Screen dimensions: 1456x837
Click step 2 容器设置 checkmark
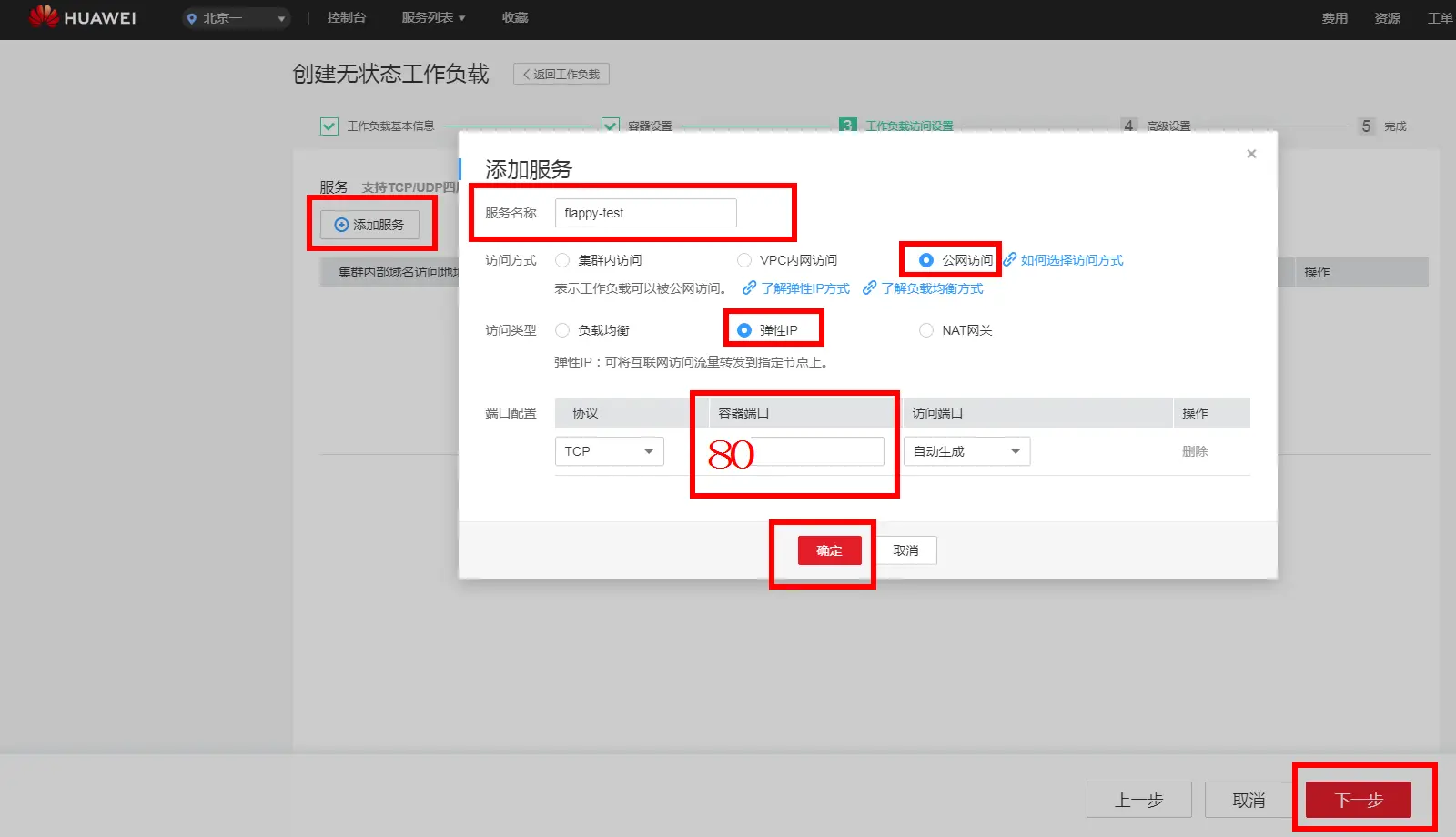(611, 126)
